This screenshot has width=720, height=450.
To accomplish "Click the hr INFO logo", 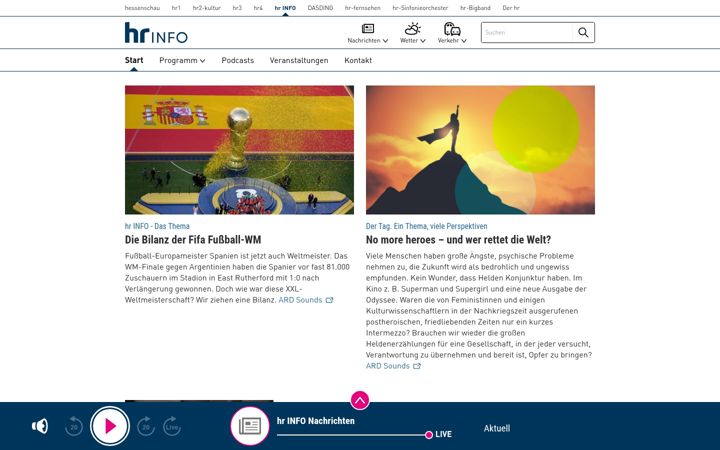I will click(x=156, y=33).
